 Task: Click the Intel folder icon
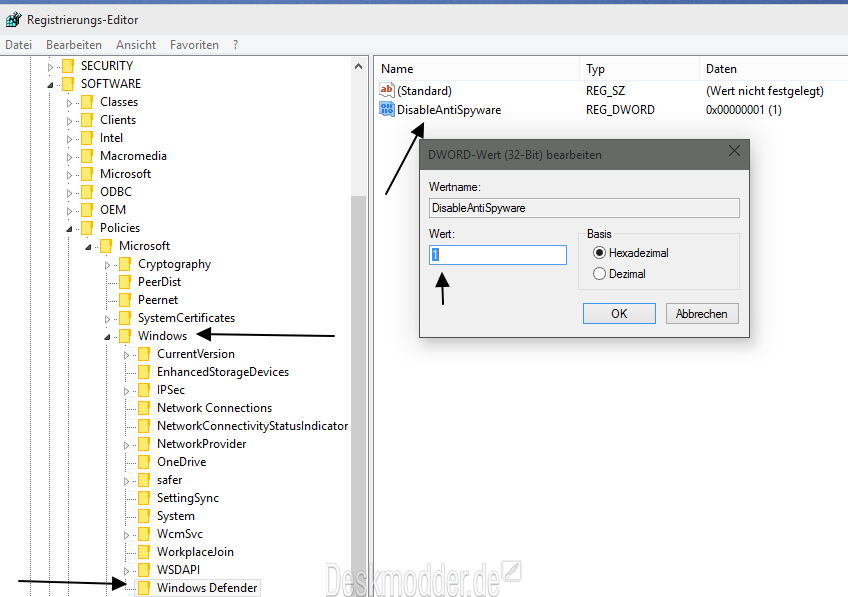tap(87, 138)
